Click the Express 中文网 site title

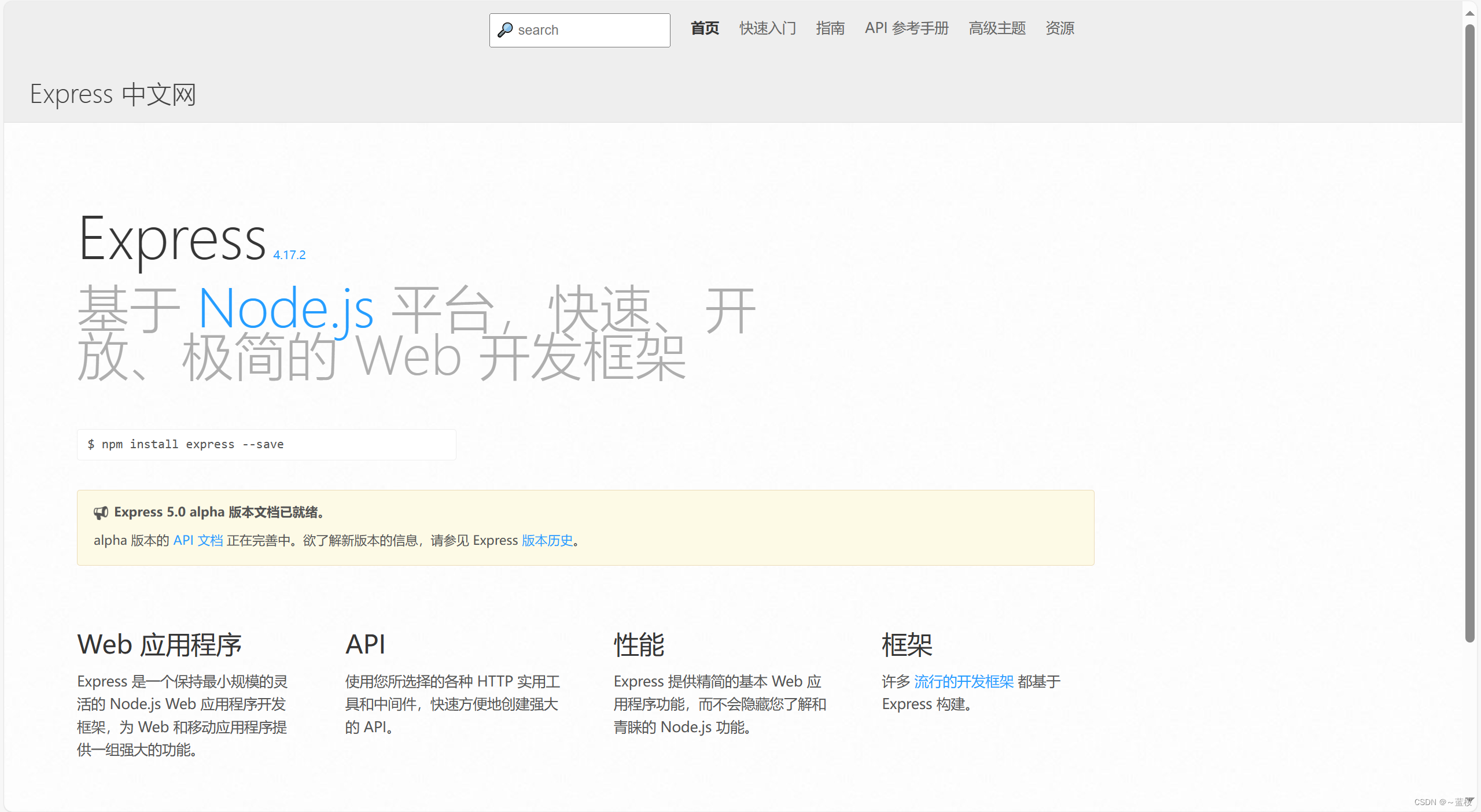point(113,94)
